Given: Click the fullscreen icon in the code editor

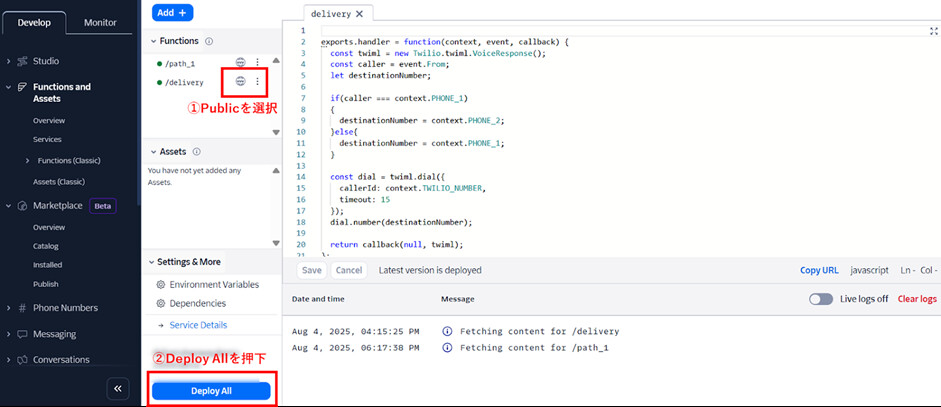Looking at the screenshot, I should 934,31.
